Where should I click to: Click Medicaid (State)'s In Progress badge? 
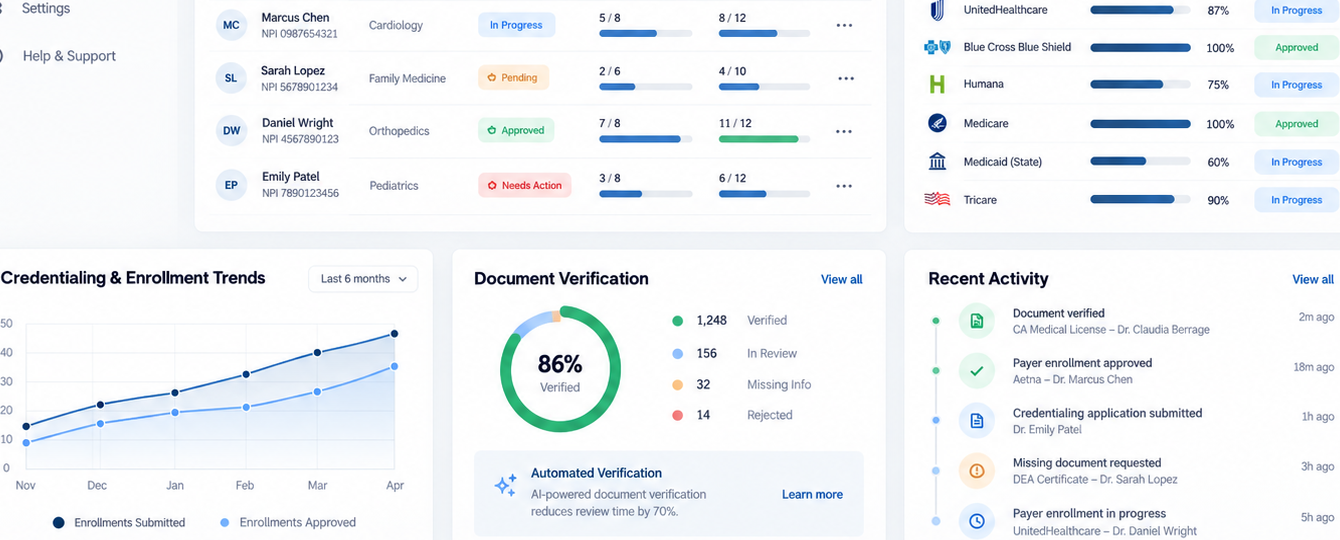(1296, 162)
